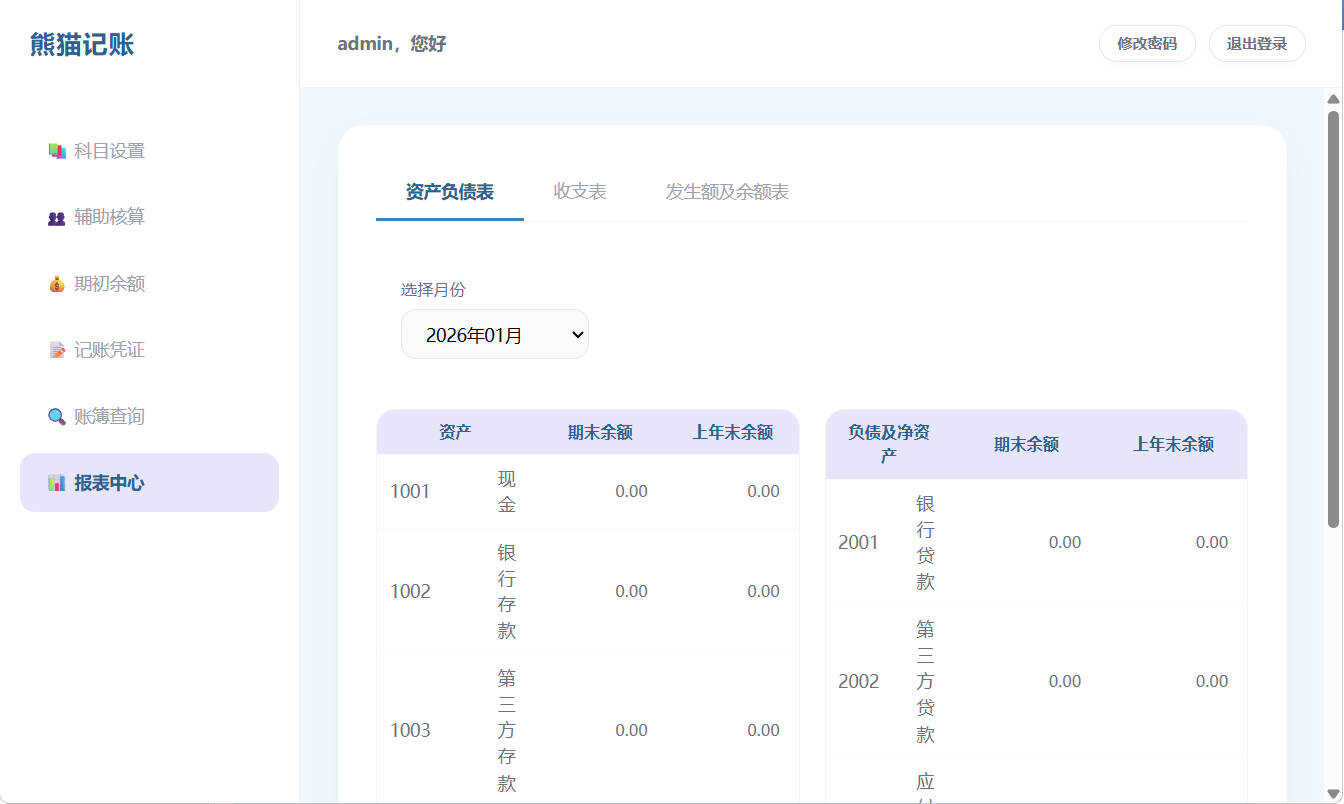Click the 辅助核算 people icon
The image size is (1344, 804).
(x=57, y=216)
